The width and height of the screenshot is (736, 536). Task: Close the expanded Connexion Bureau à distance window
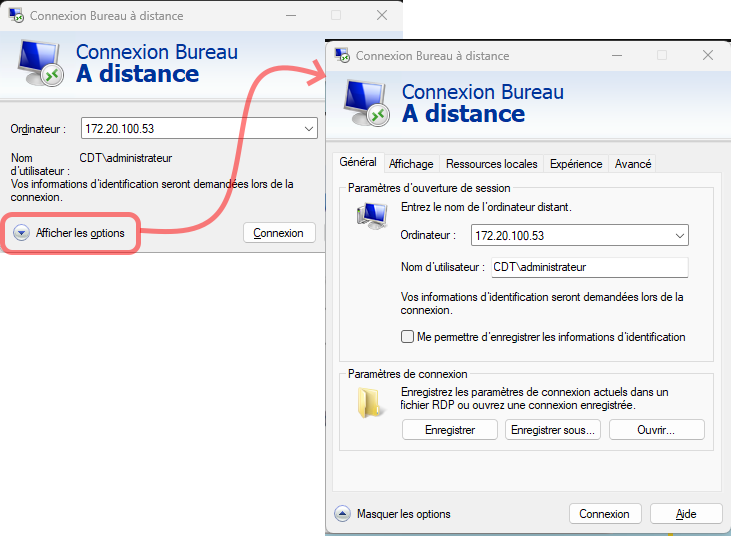[x=708, y=55]
